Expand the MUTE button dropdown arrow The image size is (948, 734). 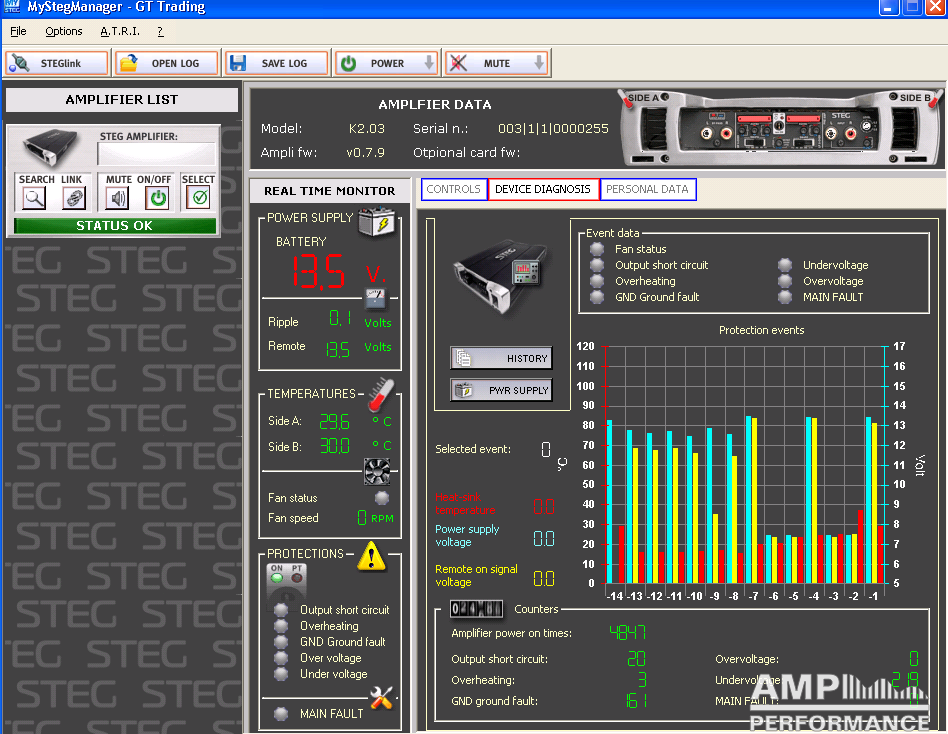pos(539,63)
